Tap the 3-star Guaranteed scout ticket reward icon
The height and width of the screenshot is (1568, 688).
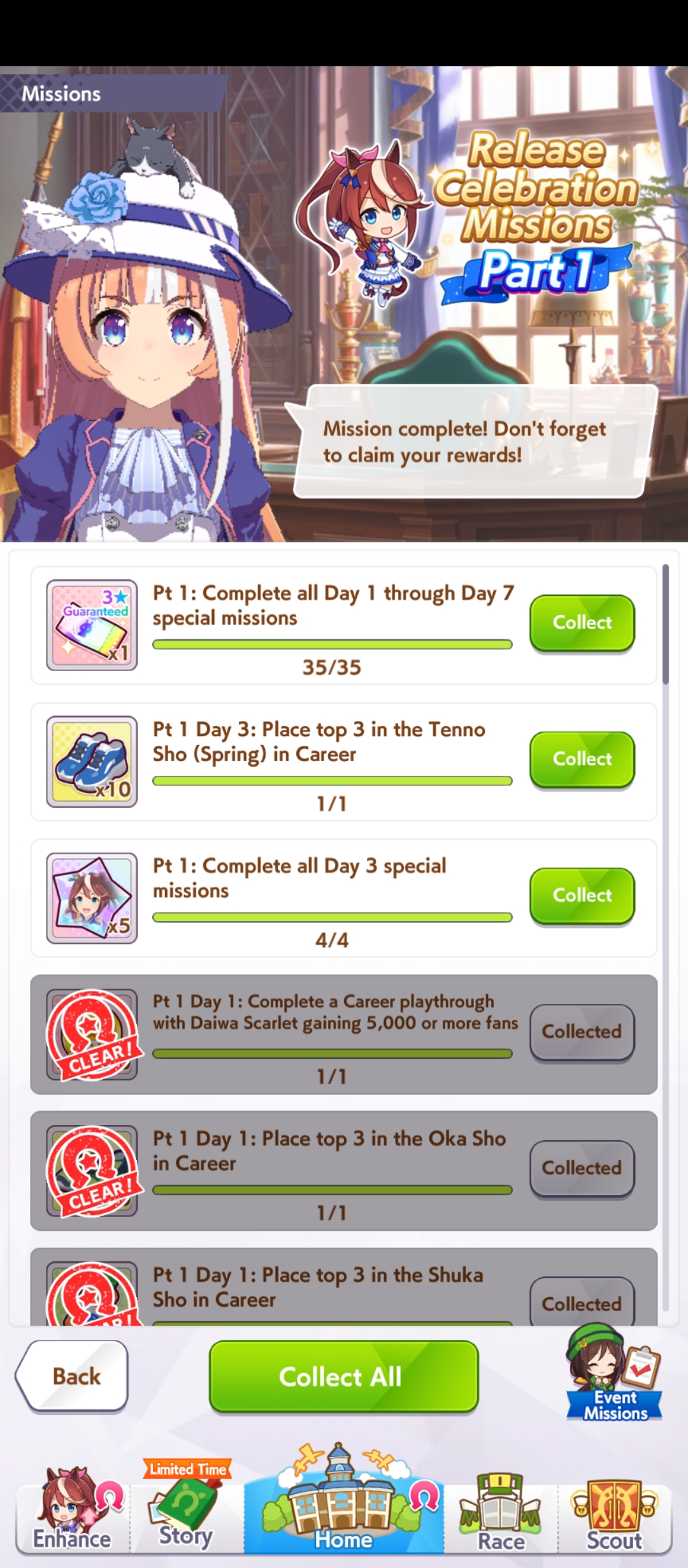coord(92,625)
